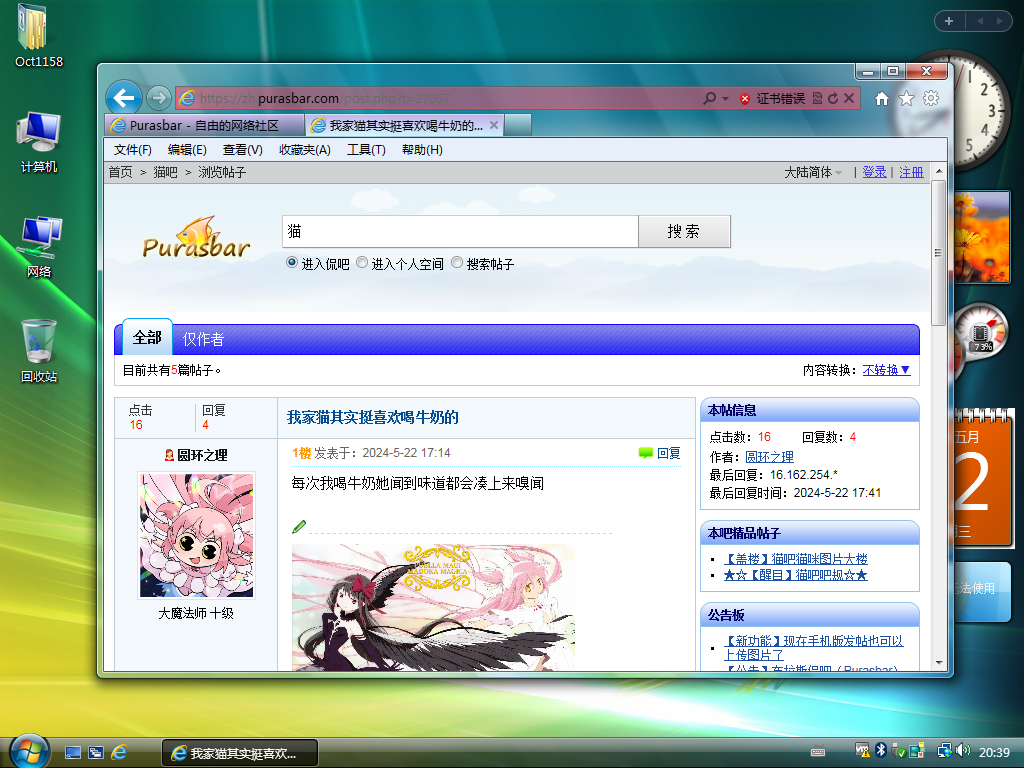Click the 搜索 search button
Screen dimensions: 1024x768
[x=684, y=231]
